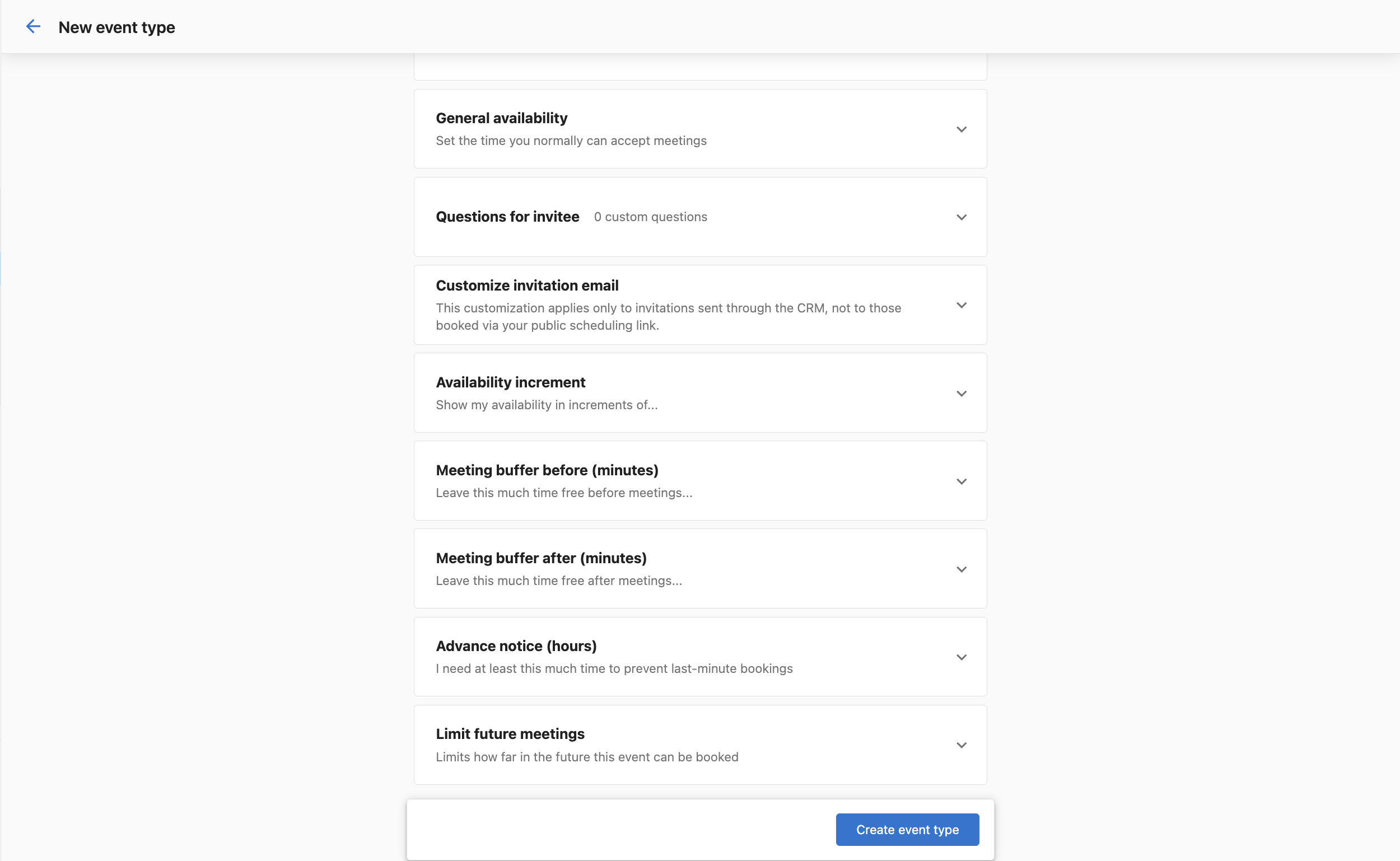Expand General availability chevron
This screenshot has width=1400, height=861.
pyautogui.click(x=961, y=129)
